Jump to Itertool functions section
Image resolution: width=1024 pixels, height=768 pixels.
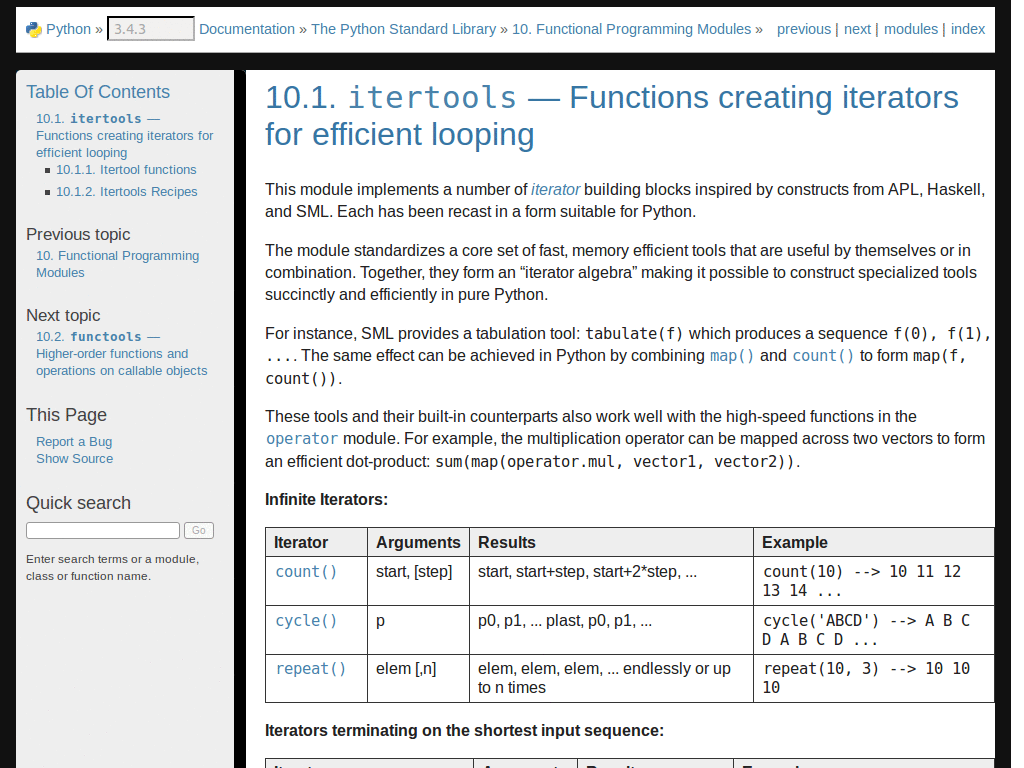126,170
